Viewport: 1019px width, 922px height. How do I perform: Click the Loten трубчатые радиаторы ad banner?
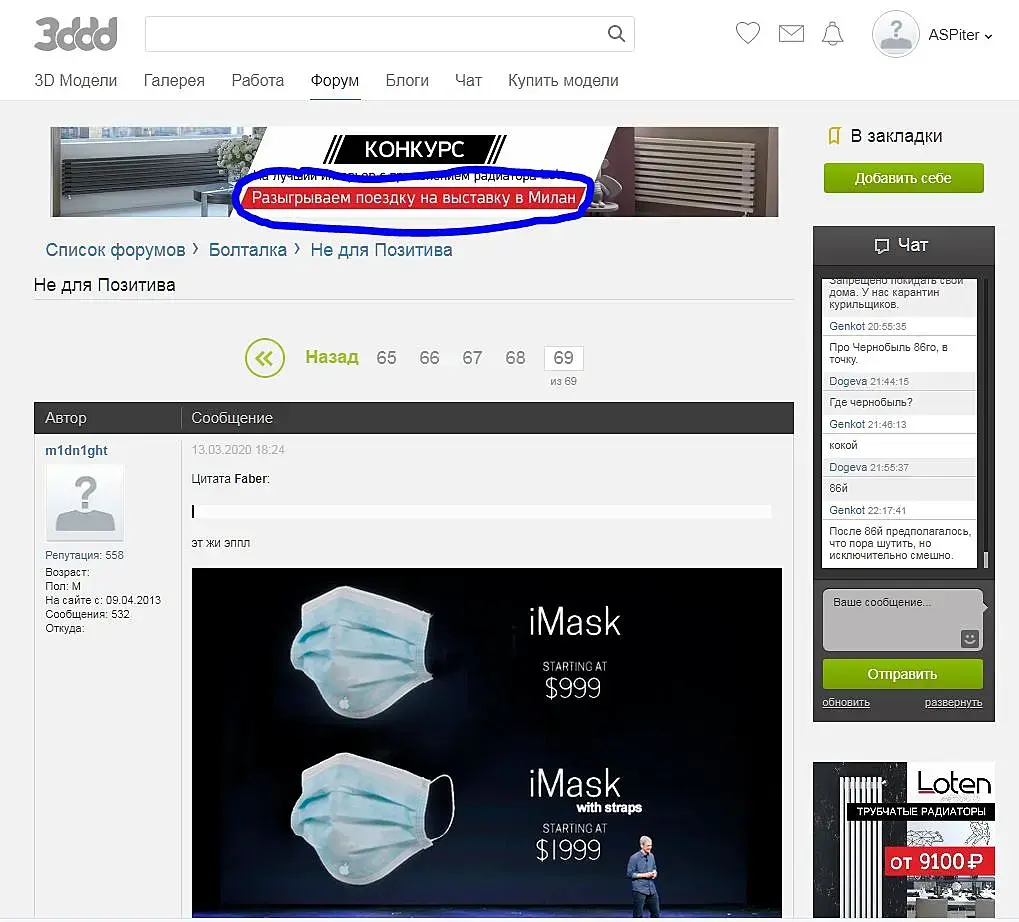pyautogui.click(x=903, y=839)
